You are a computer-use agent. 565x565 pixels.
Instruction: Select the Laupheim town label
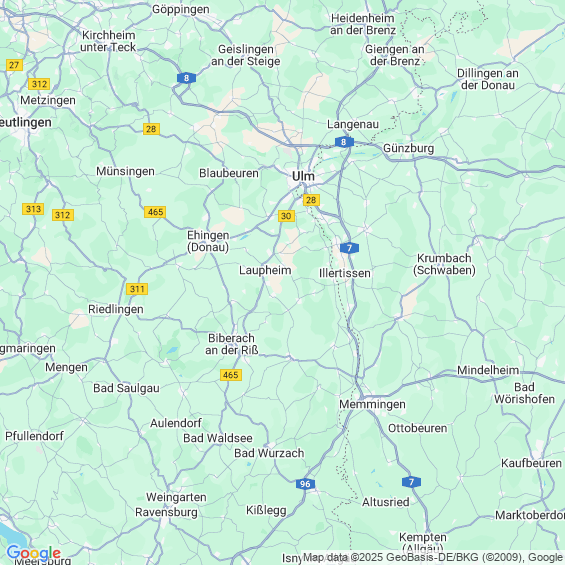(x=265, y=270)
